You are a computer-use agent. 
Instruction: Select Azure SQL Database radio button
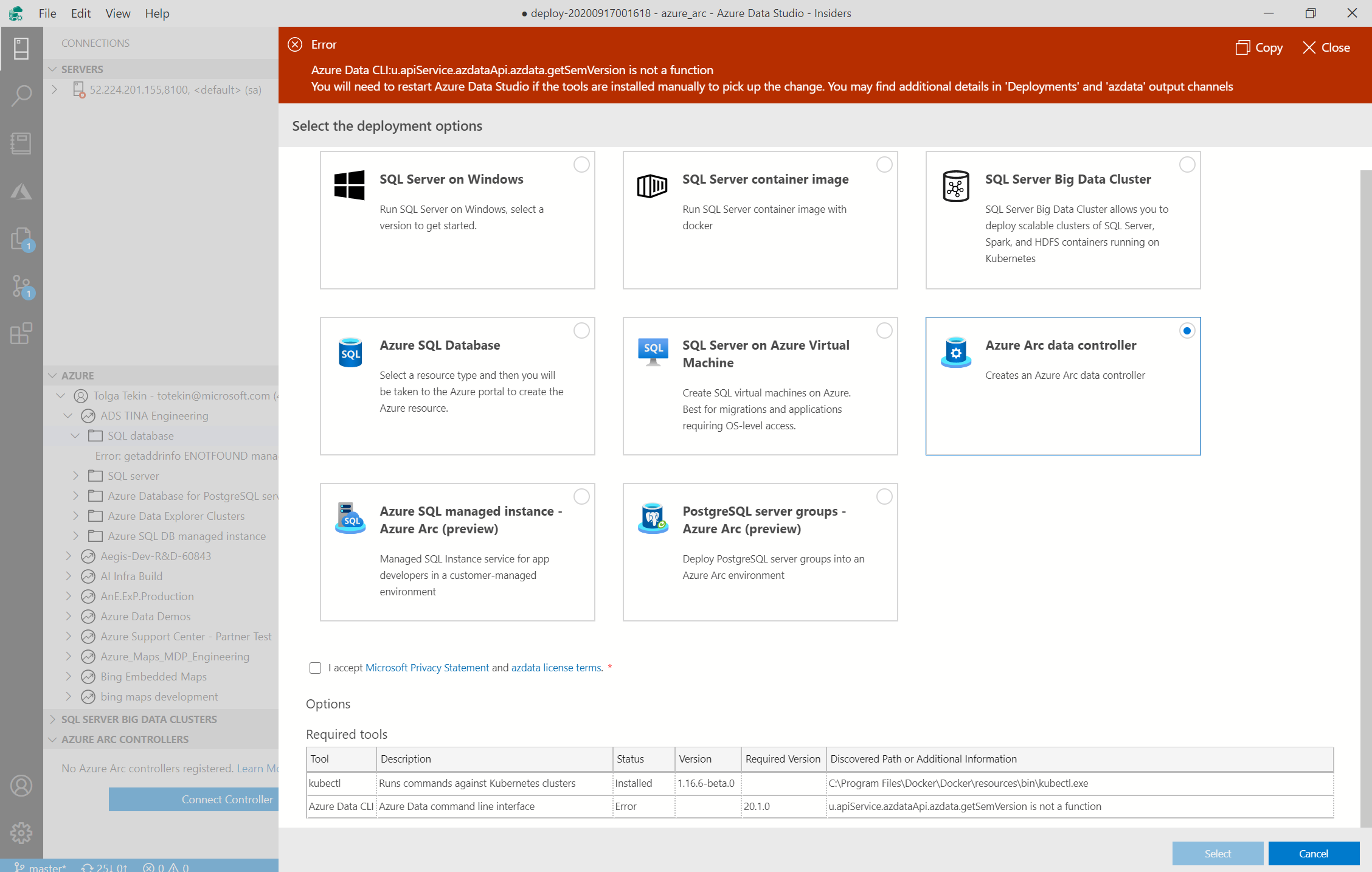click(581, 331)
